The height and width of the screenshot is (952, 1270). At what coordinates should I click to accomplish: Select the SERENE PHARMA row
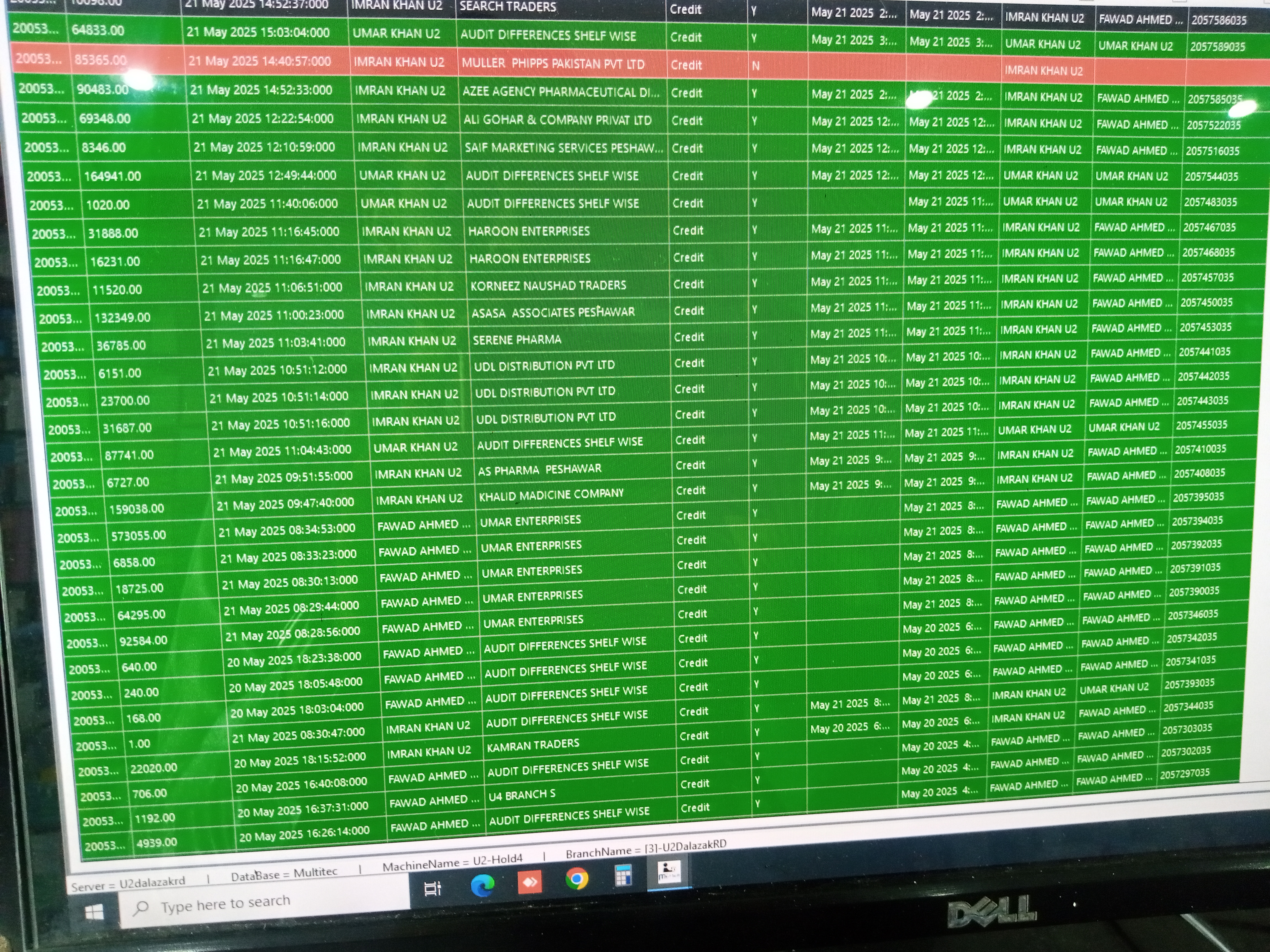(x=517, y=340)
